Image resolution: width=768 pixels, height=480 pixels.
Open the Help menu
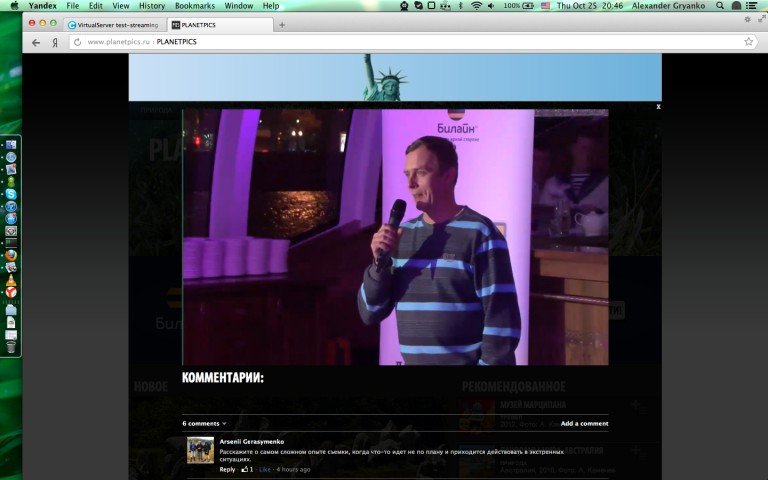271,6
